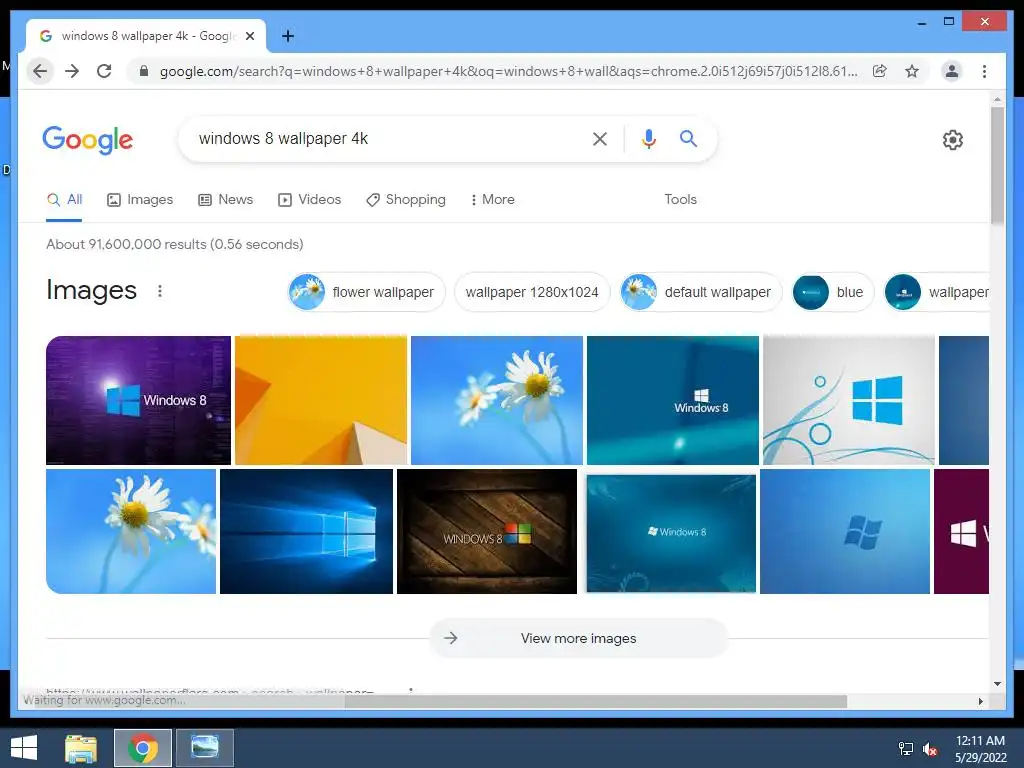Open the wooden 'WINDOWS 8' wallpaper thumbnail

click(487, 532)
